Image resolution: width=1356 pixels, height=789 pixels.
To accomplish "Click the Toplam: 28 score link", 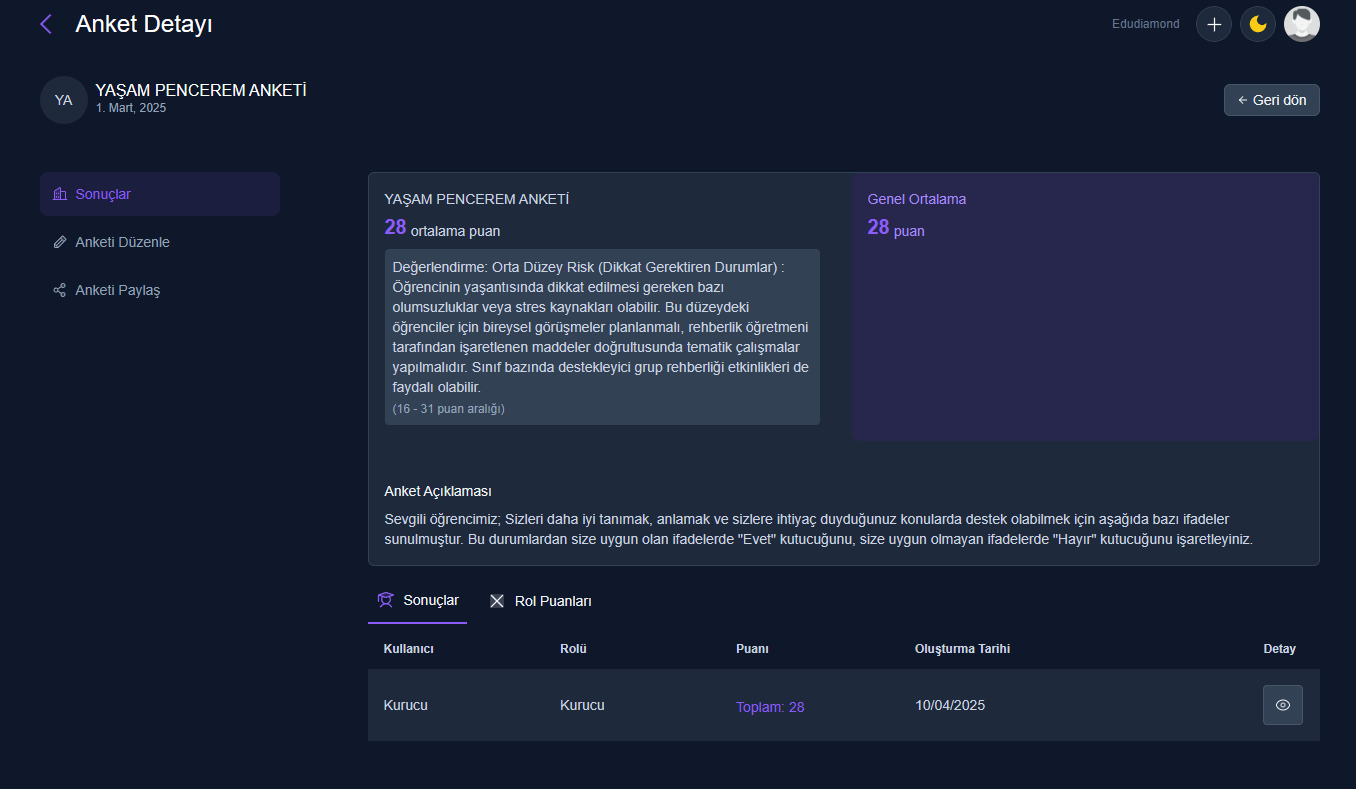I will coord(770,707).
